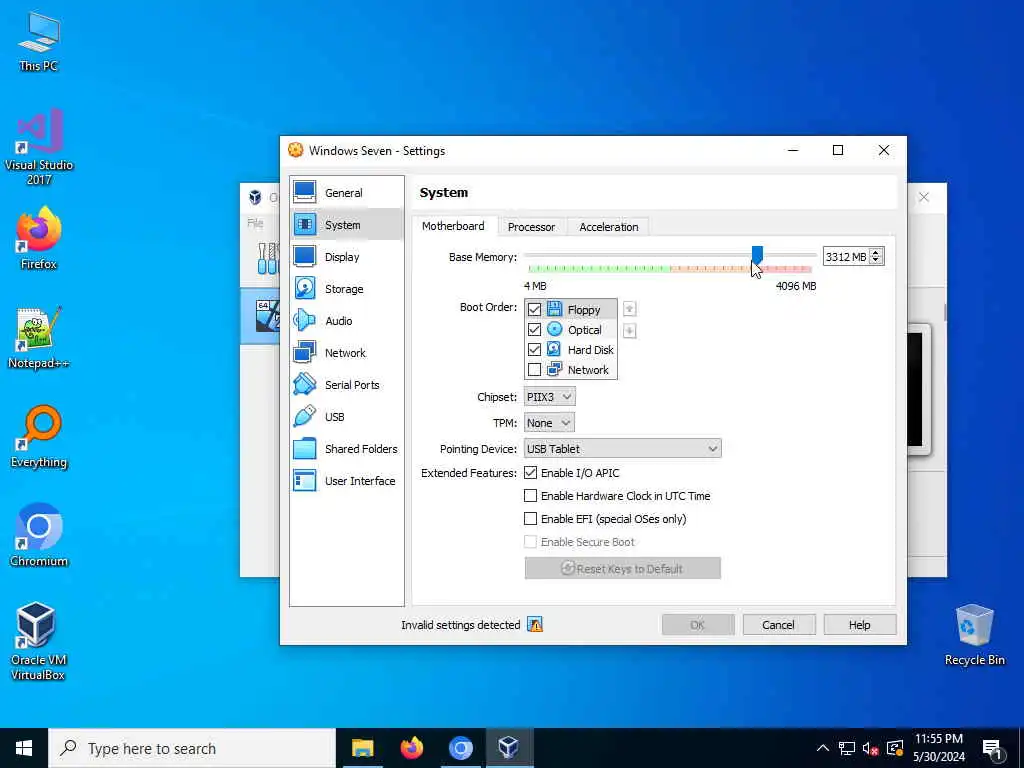Uncheck Hard Disk in boot order

(x=534, y=349)
